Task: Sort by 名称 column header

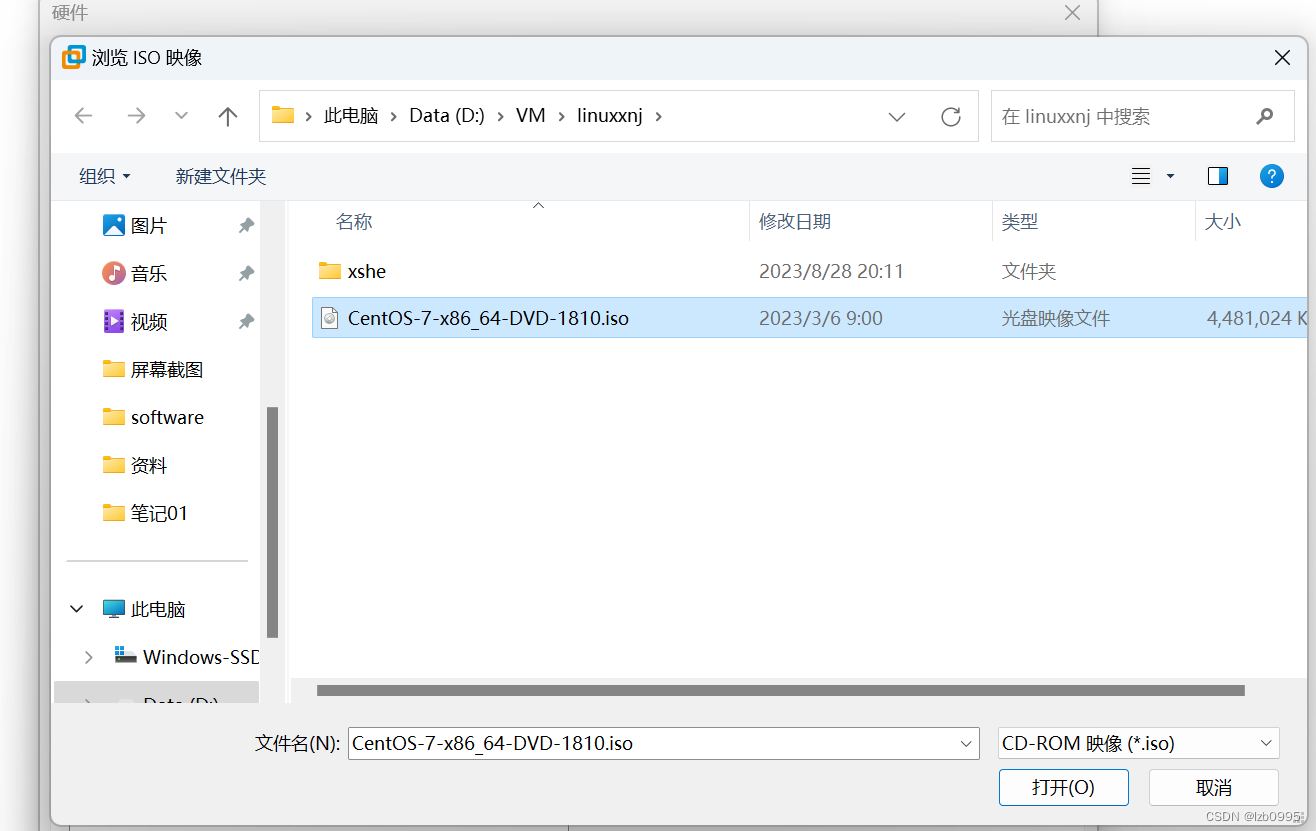Action: pos(354,222)
